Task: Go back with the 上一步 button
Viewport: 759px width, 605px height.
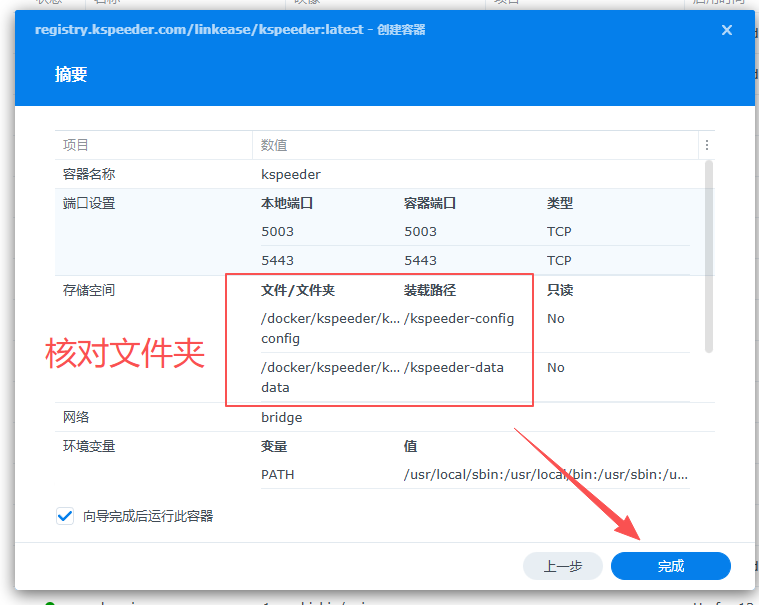Action: point(563,566)
